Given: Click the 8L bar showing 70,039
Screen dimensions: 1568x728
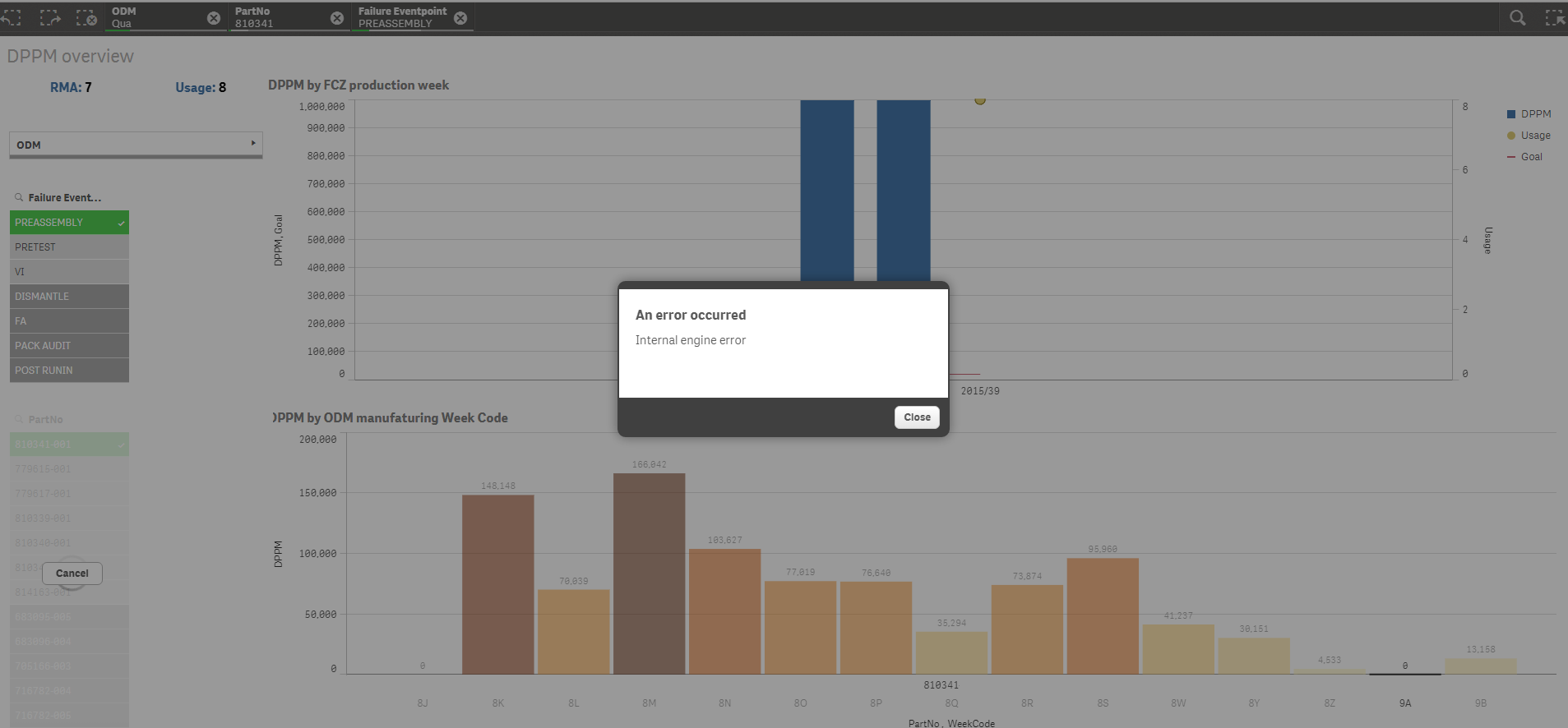Looking at the screenshot, I should [574, 632].
